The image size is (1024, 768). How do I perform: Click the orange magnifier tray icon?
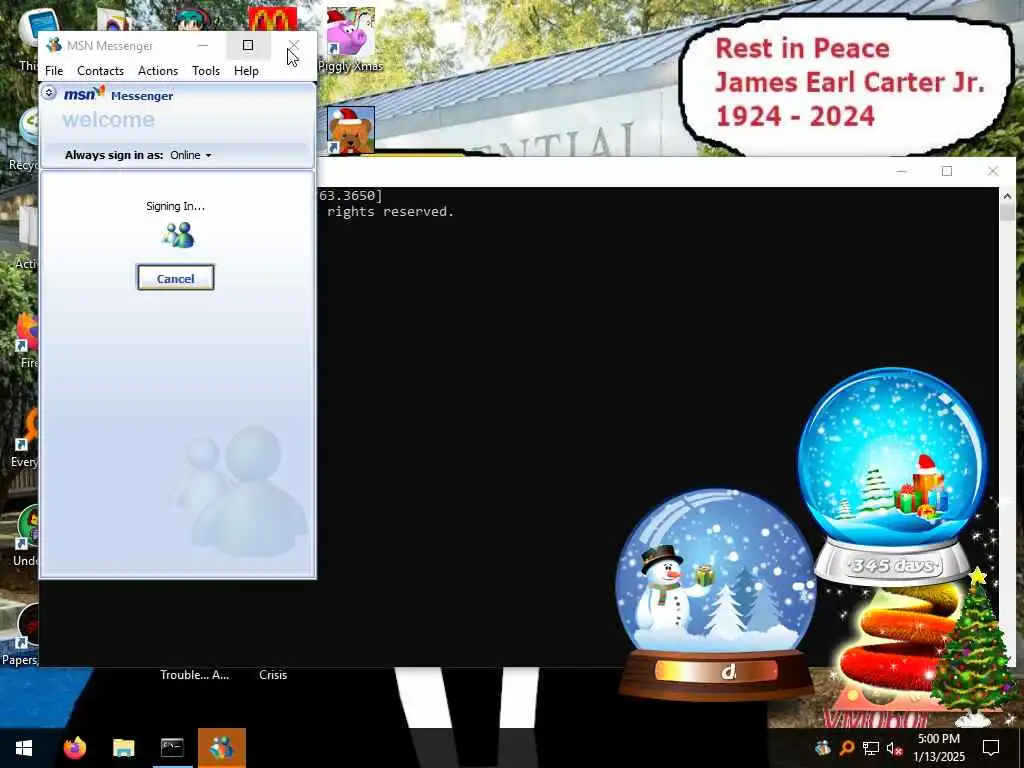(847, 748)
